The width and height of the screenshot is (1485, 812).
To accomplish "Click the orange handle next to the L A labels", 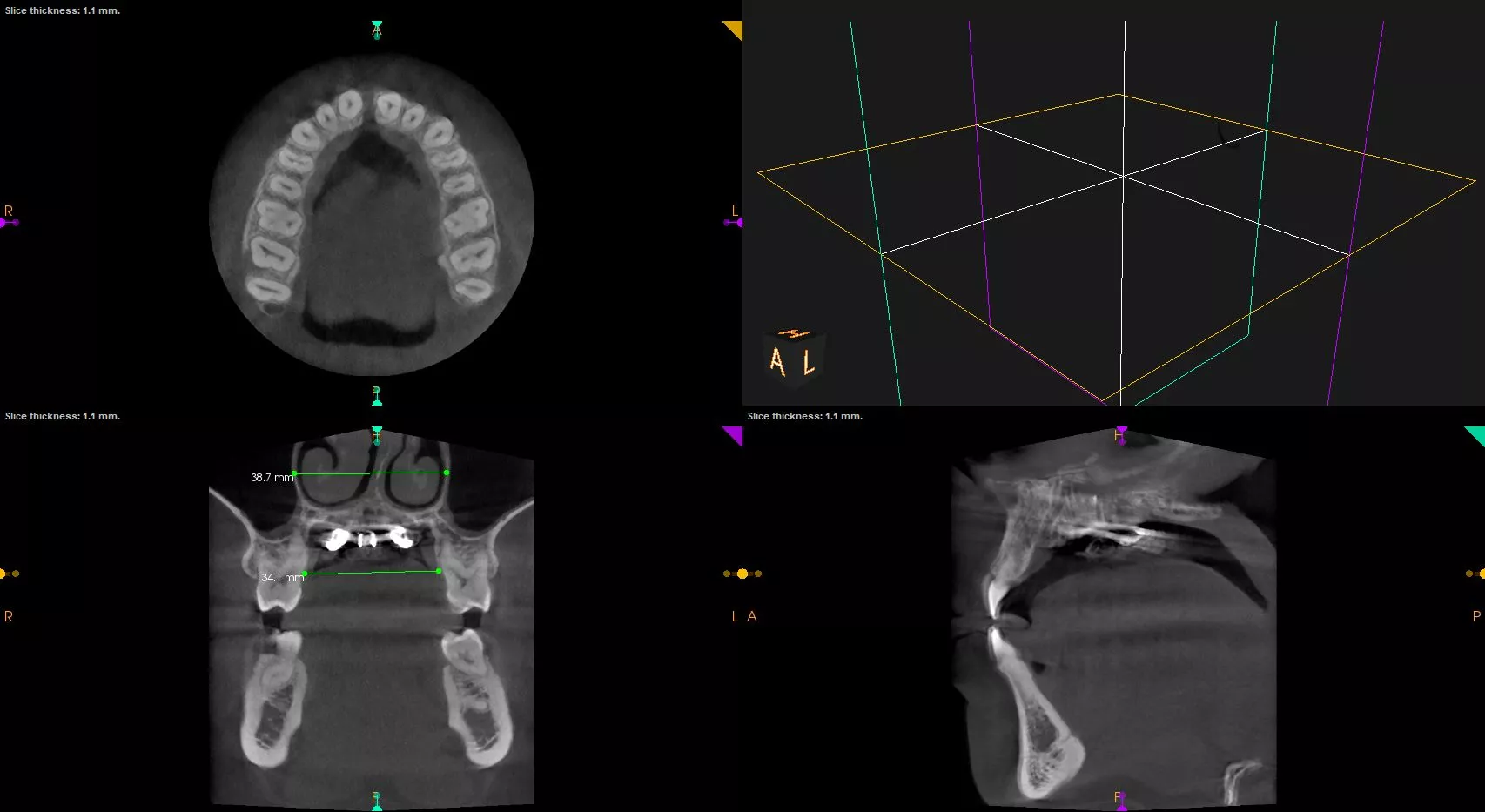I will click(x=742, y=574).
